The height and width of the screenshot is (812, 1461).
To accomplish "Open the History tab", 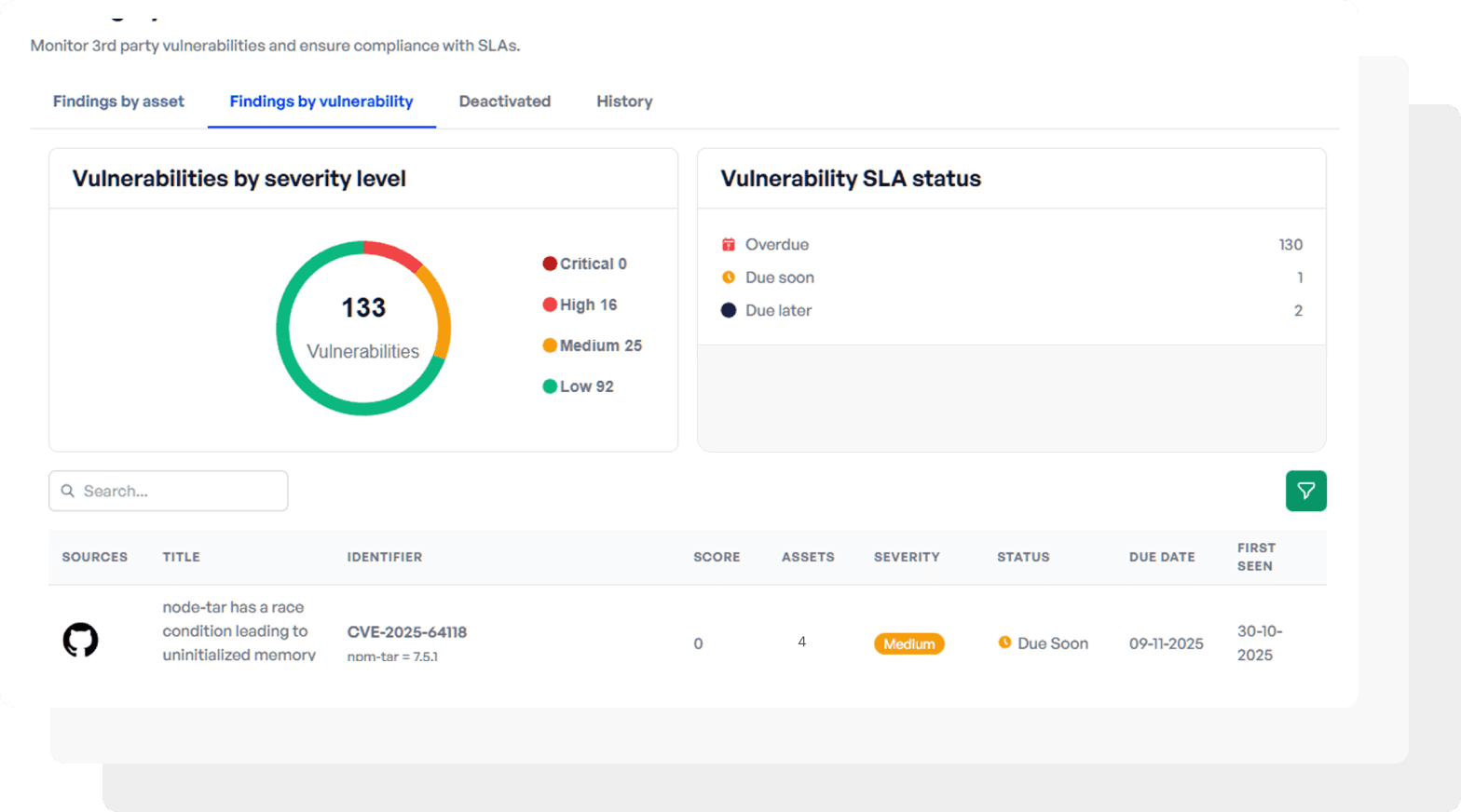I will point(624,101).
